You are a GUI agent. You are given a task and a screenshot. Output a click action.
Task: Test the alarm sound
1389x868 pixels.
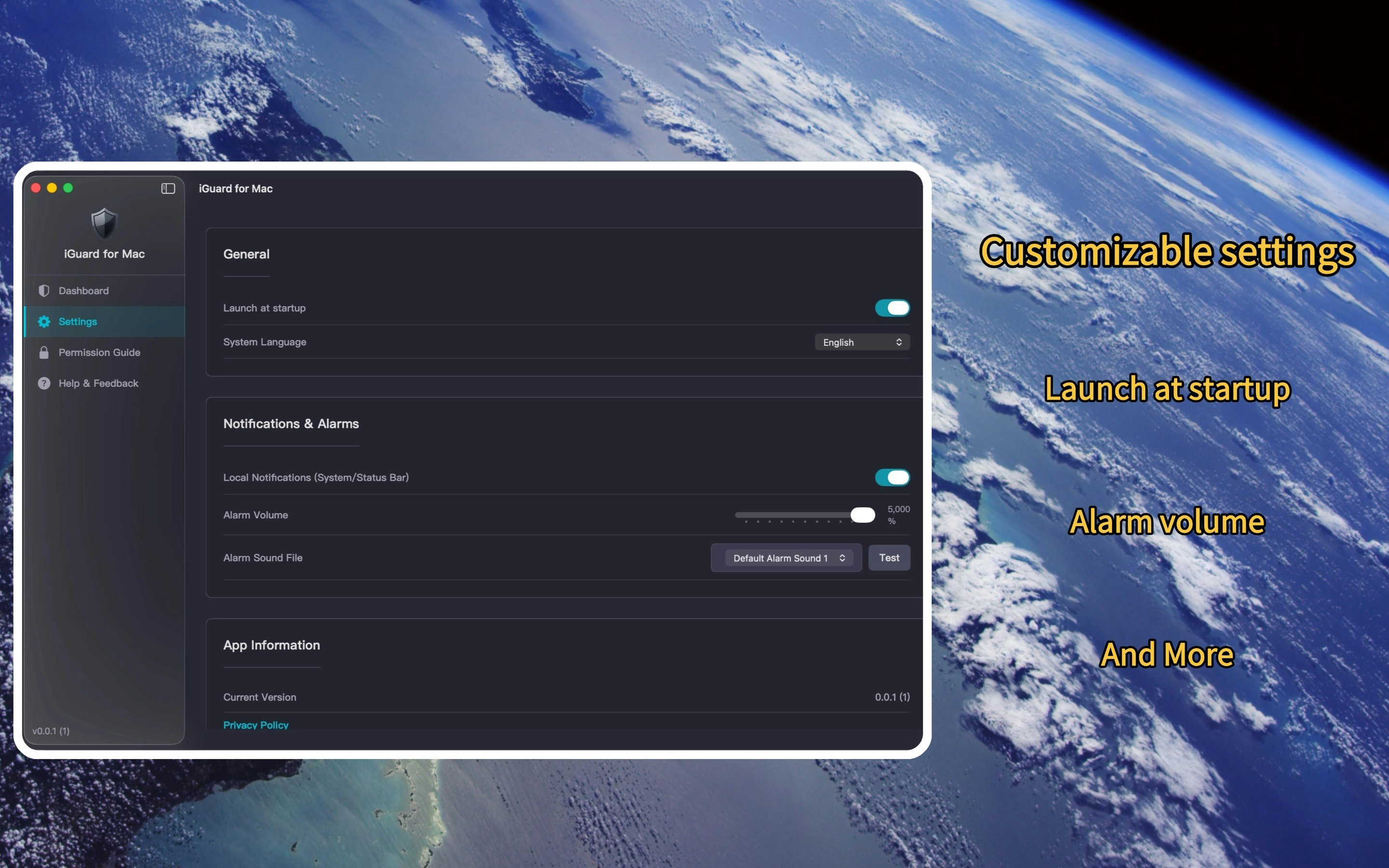(x=889, y=558)
